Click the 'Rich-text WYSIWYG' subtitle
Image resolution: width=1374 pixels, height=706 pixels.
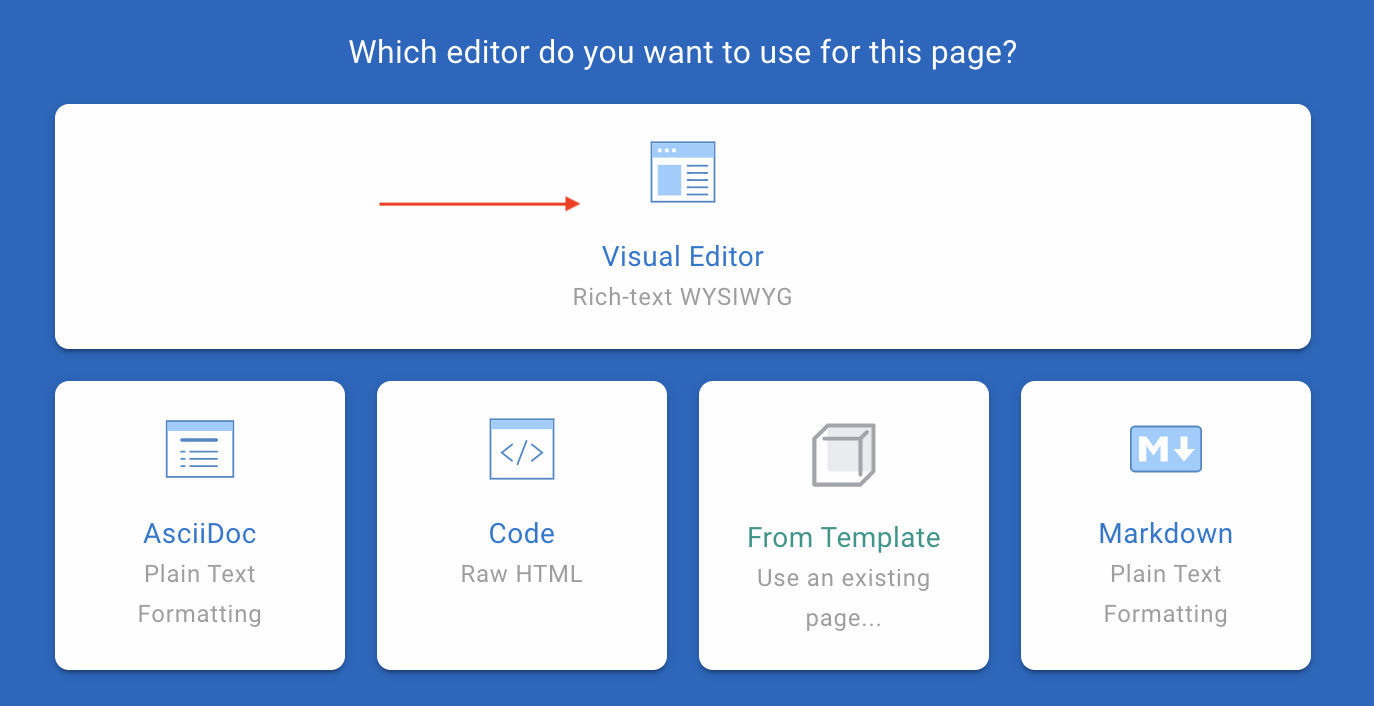pos(683,297)
